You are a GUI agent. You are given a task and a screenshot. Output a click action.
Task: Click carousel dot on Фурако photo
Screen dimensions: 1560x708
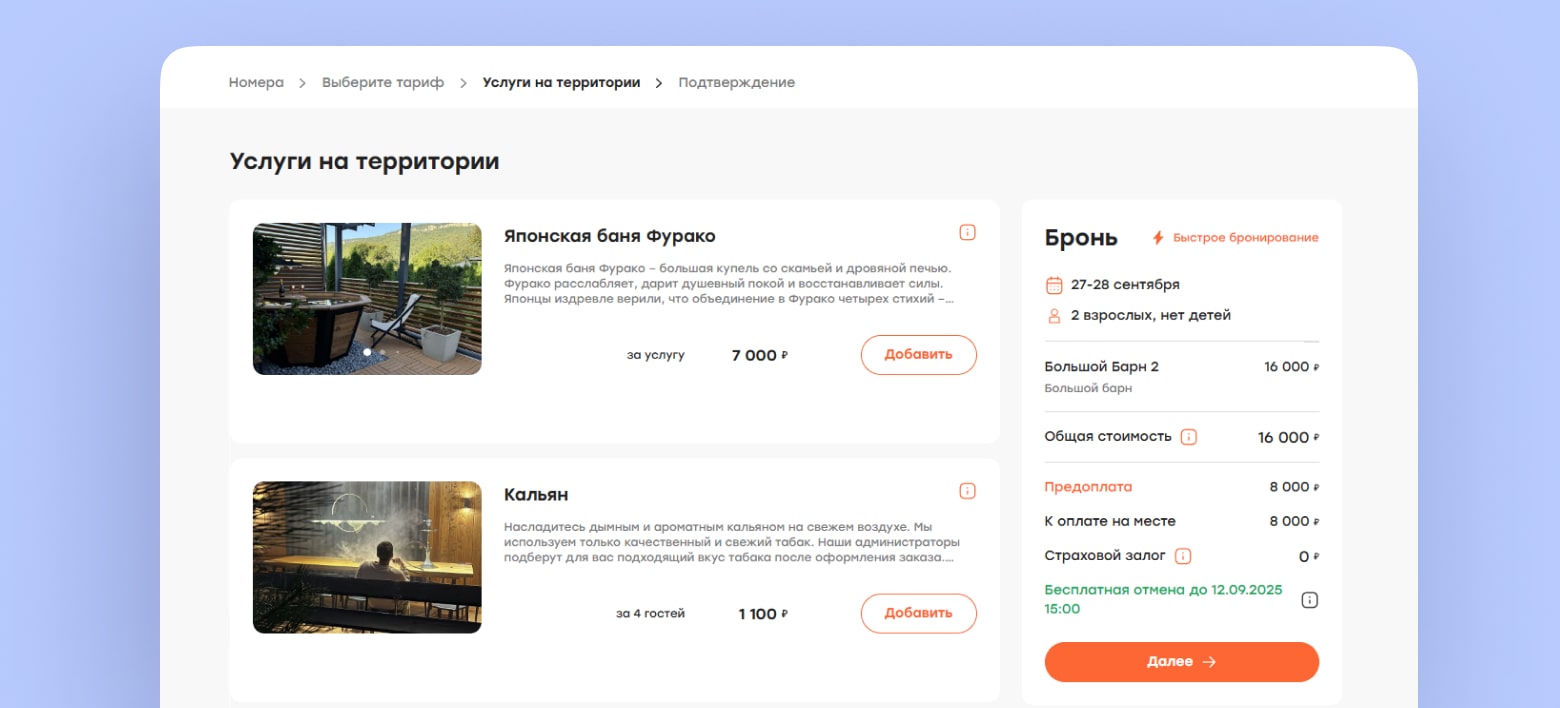[x=368, y=352]
